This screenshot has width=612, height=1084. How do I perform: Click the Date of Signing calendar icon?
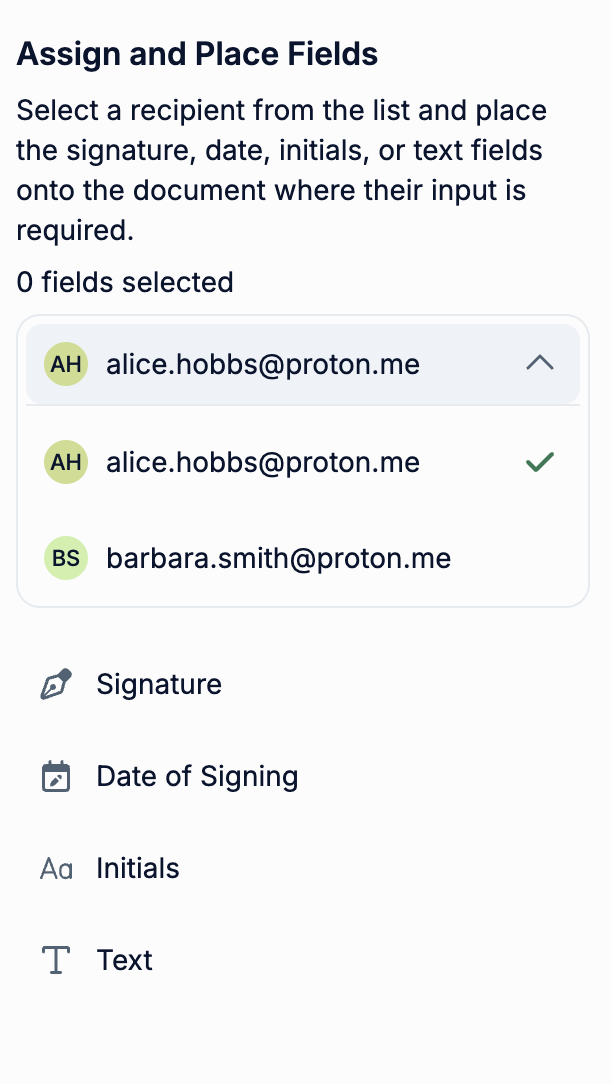[56, 777]
